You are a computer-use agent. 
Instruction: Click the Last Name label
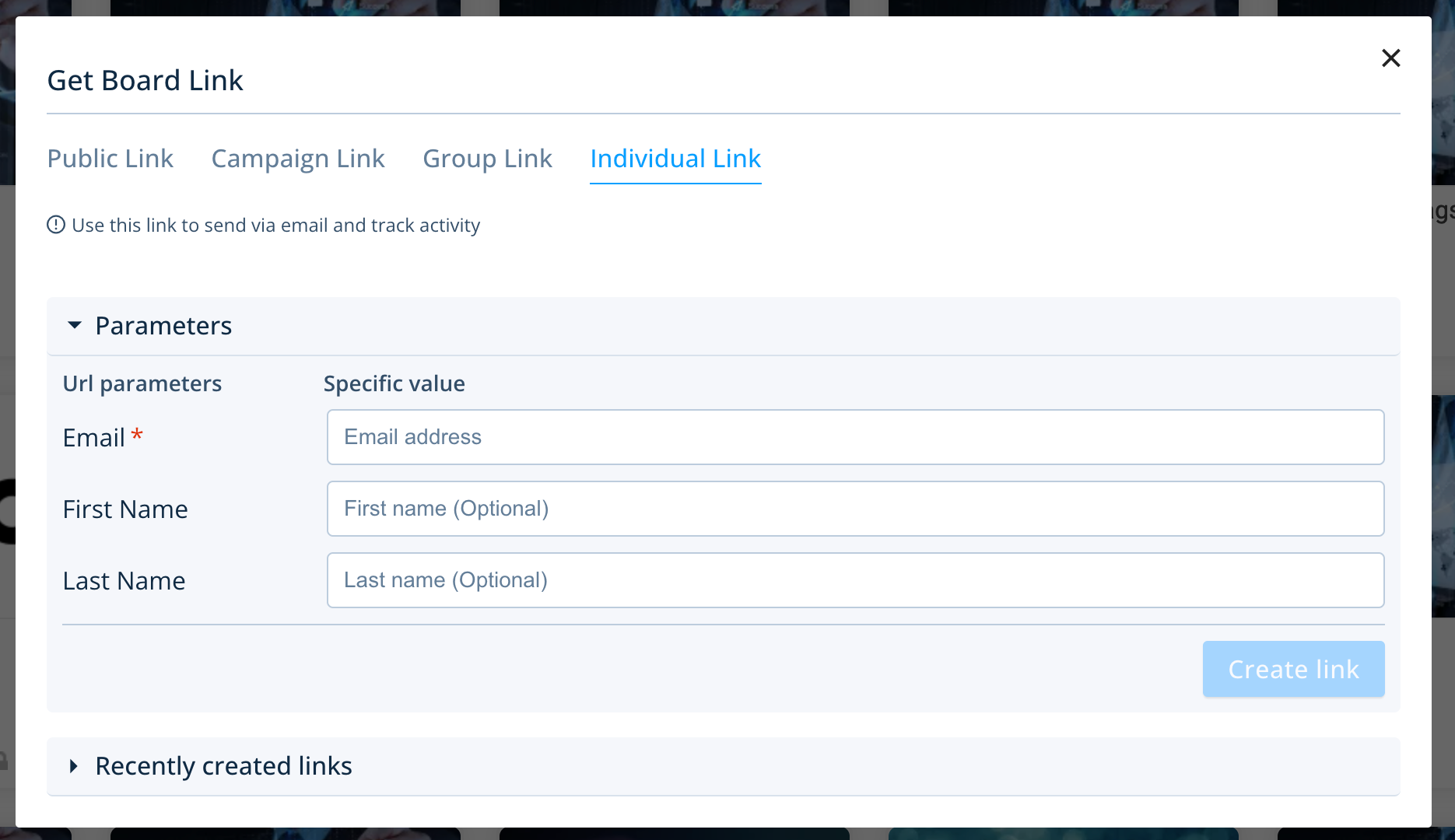click(x=124, y=581)
